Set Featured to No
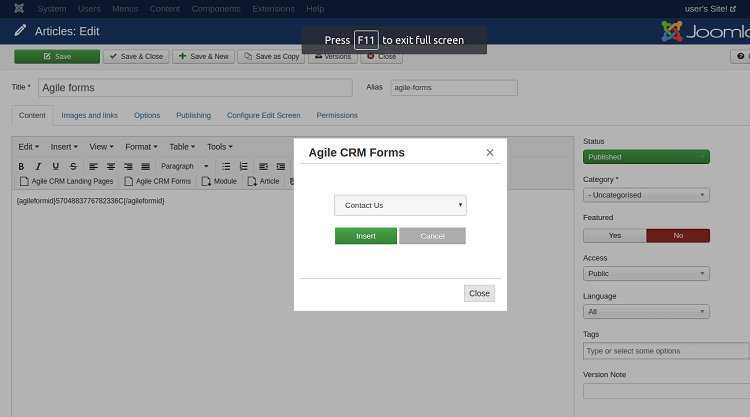Image resolution: width=750 pixels, height=417 pixels. pyautogui.click(x=678, y=236)
